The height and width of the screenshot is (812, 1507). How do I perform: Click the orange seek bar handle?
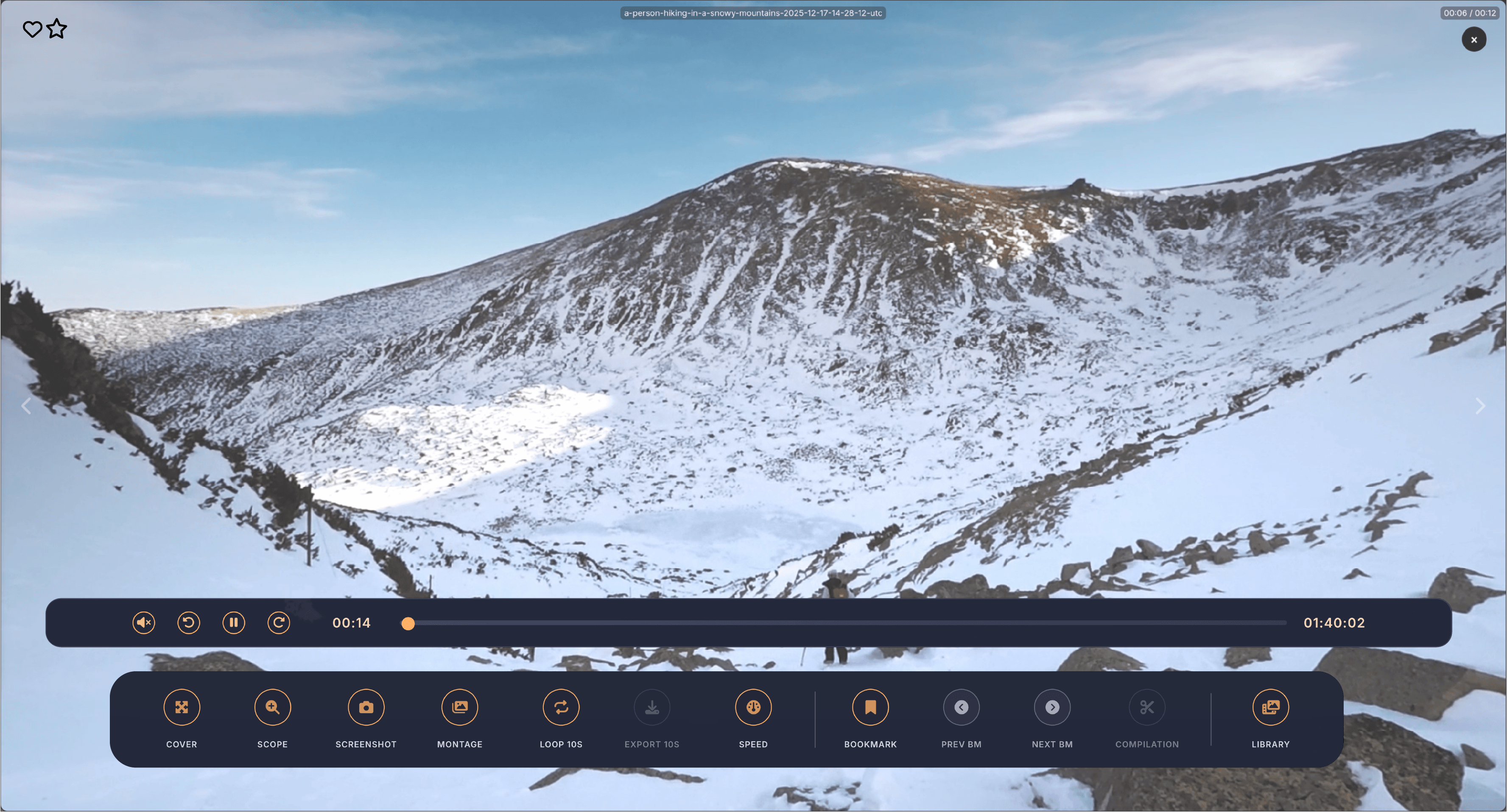408,624
